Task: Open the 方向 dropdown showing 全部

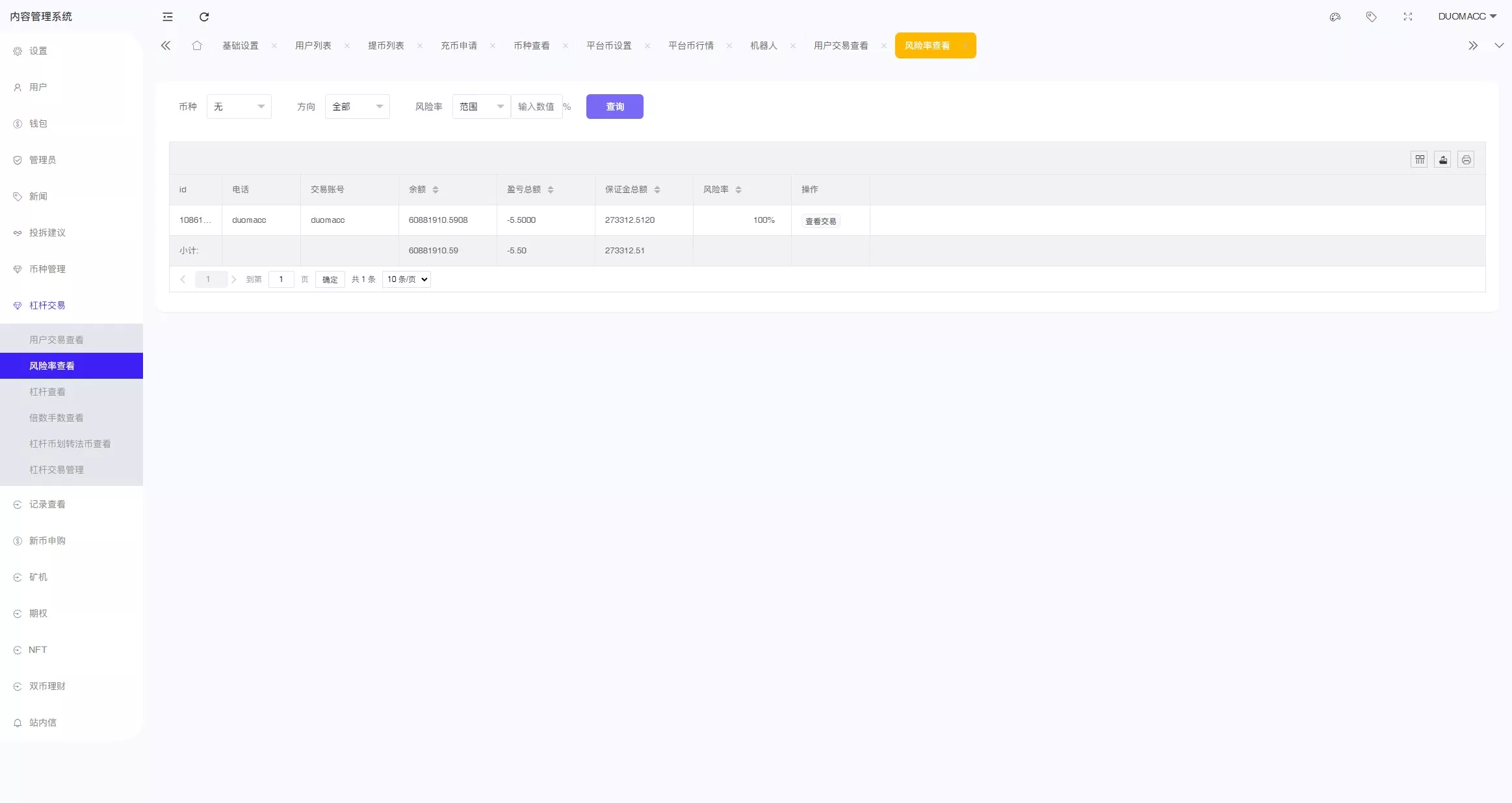Action: pos(357,107)
